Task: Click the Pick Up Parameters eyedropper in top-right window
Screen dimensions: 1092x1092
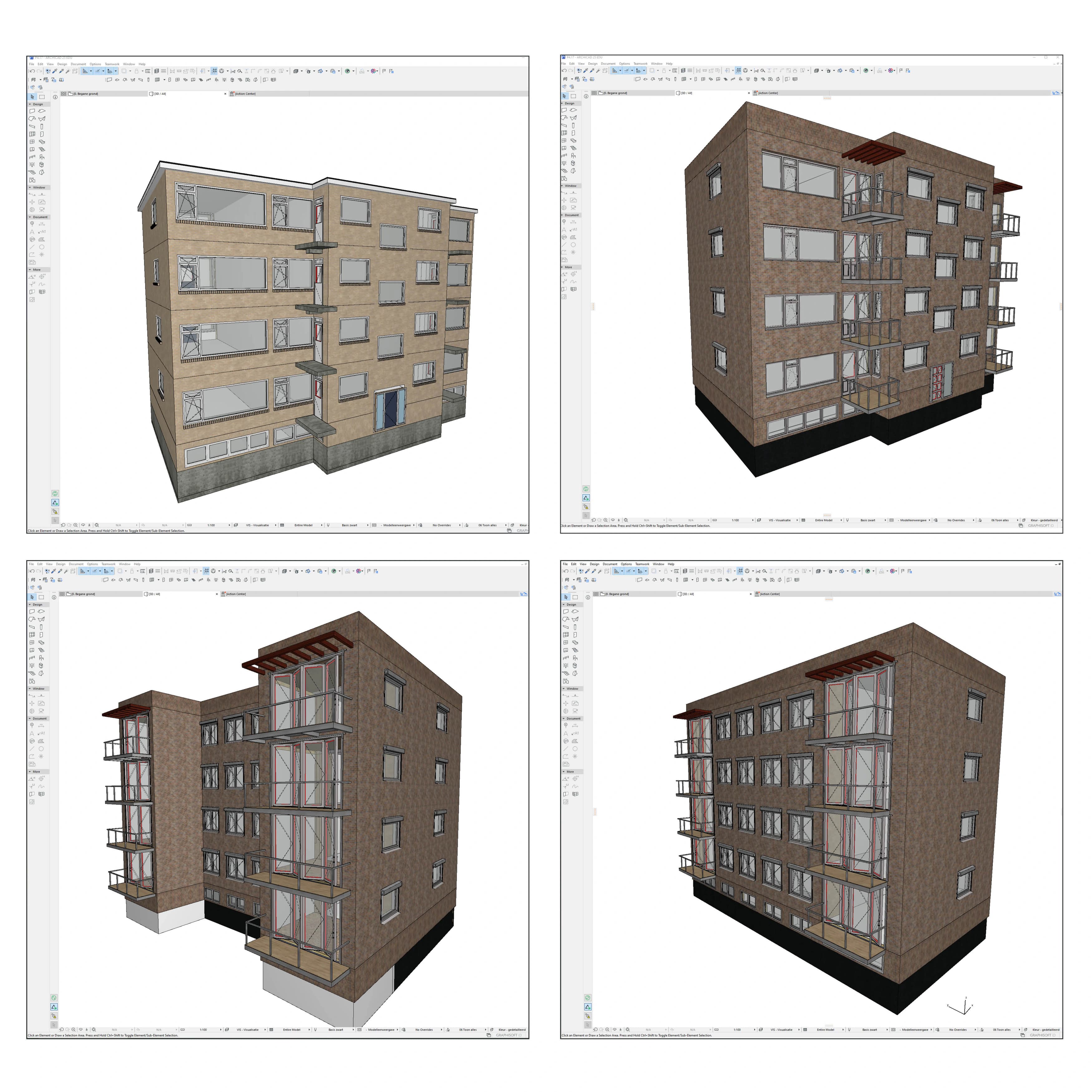Action: click(x=586, y=71)
